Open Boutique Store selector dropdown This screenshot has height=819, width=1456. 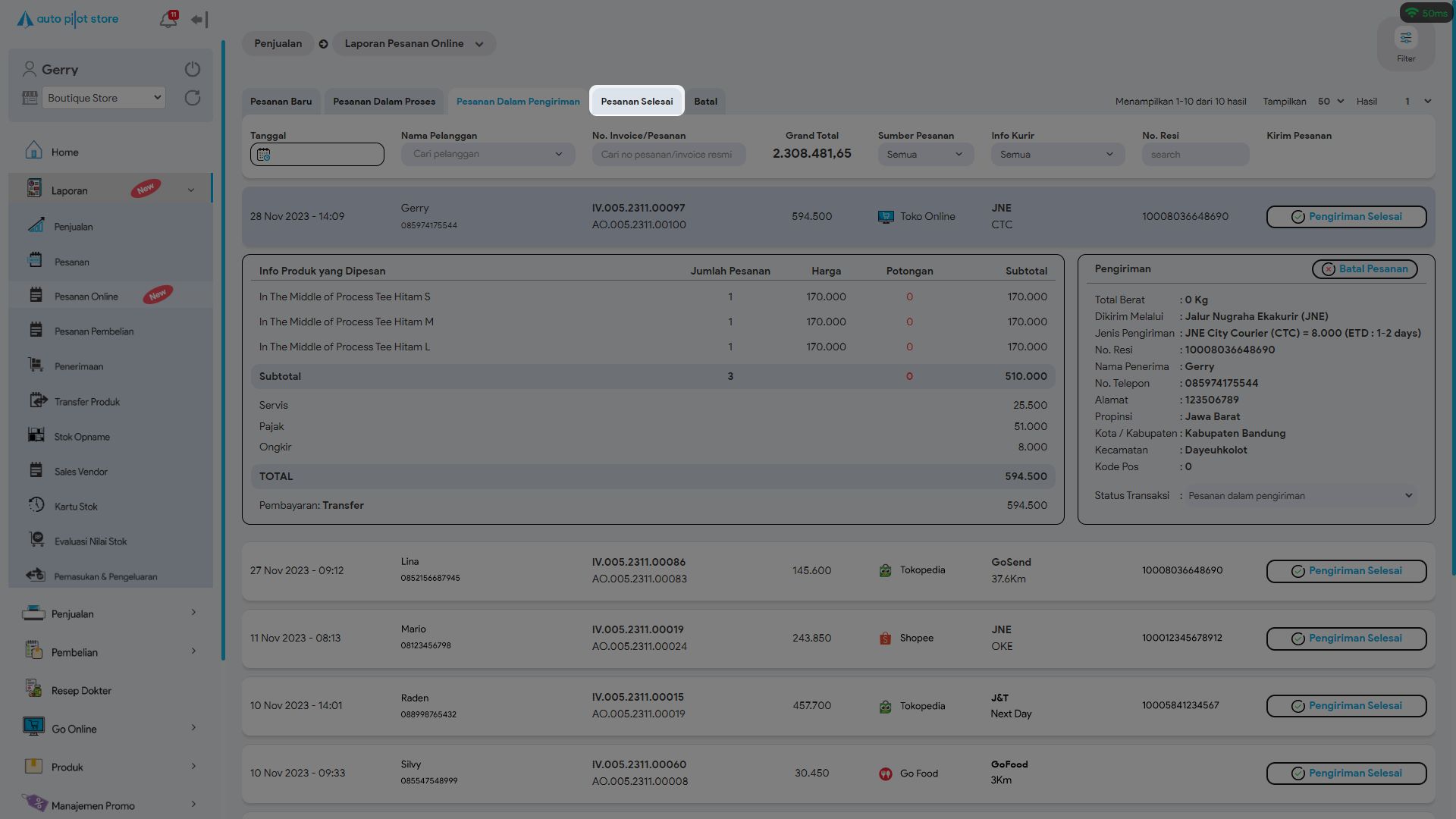[x=104, y=98]
